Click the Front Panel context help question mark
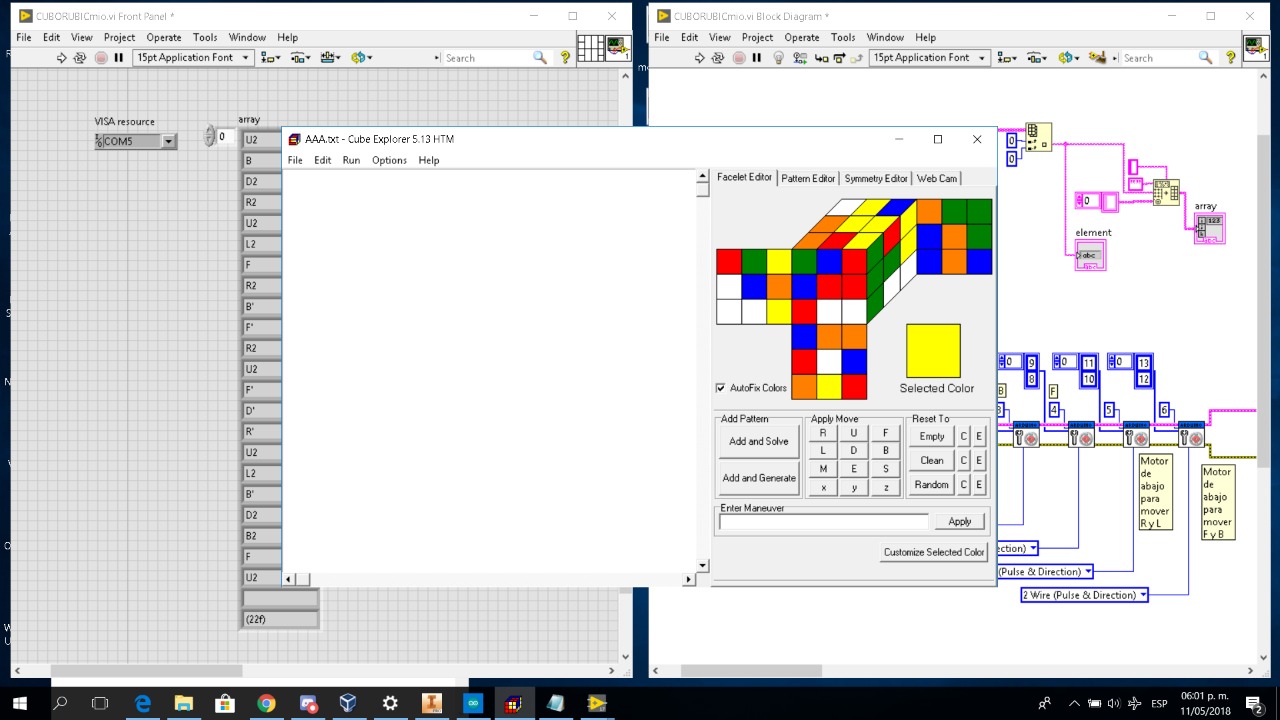Viewport: 1280px width, 720px height. 565,58
